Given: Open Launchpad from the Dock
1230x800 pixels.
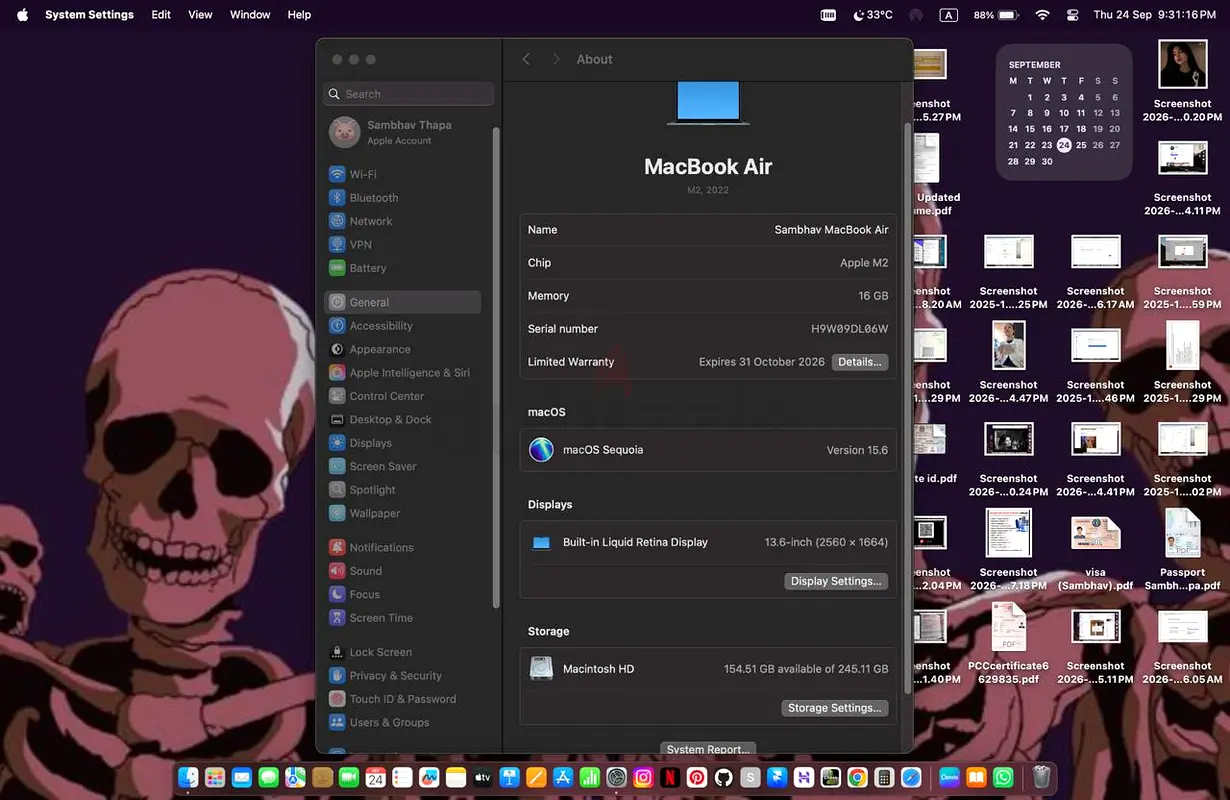Looking at the screenshot, I should tap(215, 777).
